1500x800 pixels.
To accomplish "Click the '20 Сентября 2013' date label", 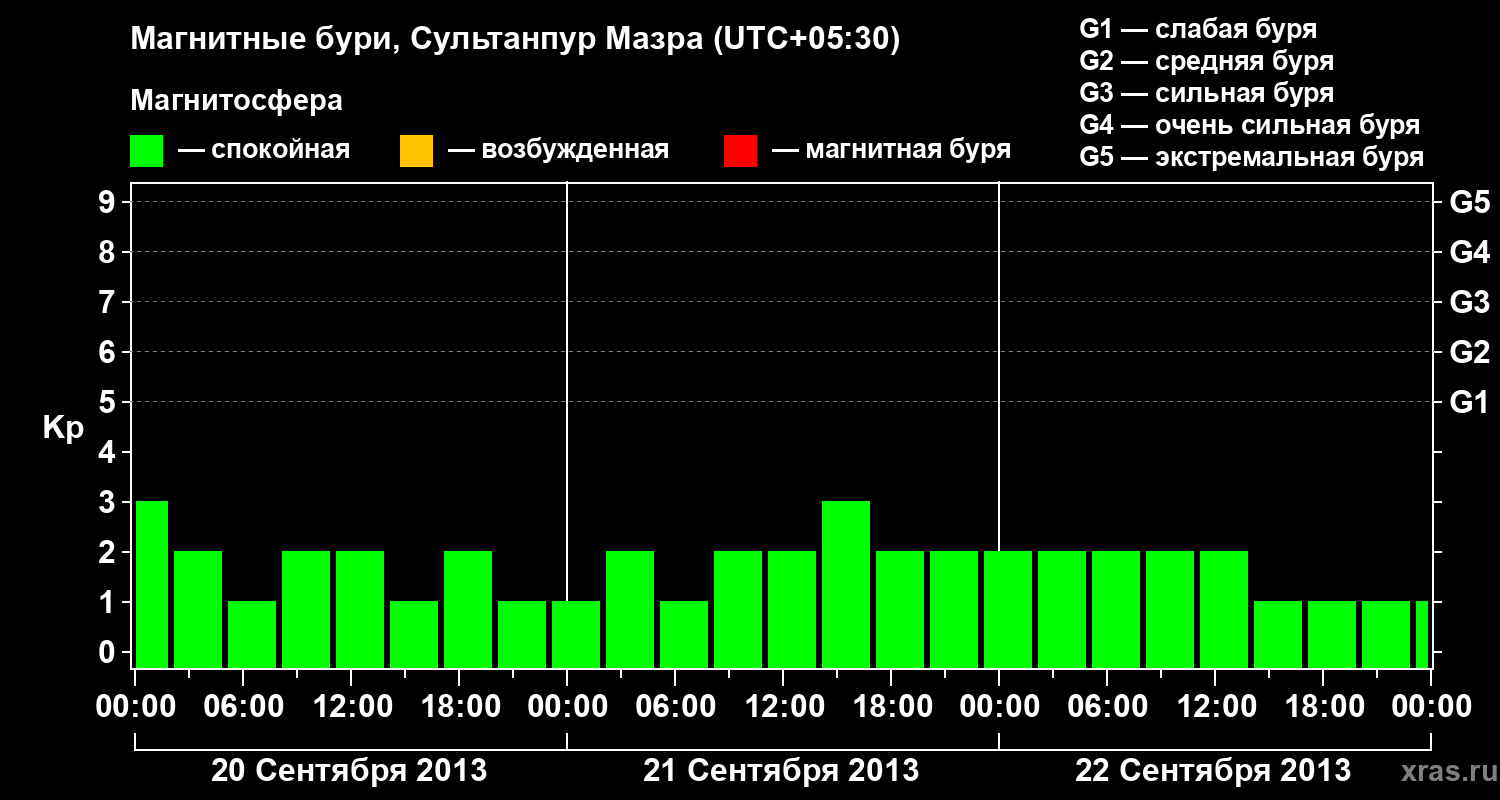I will click(349, 770).
